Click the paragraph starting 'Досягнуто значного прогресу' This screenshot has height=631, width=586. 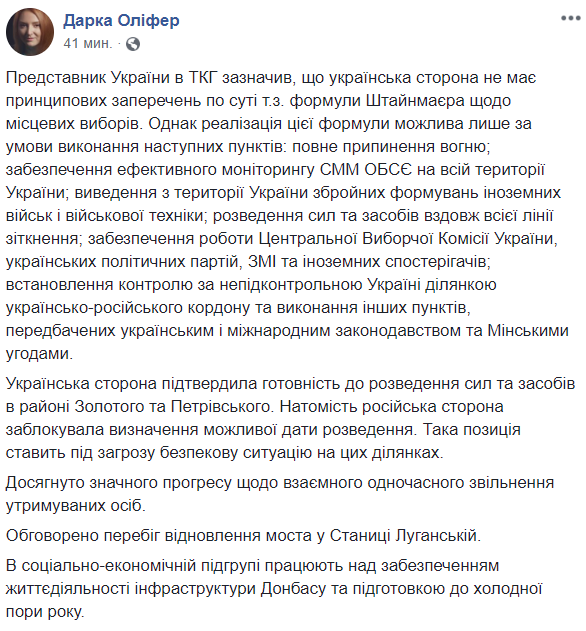coord(280,493)
